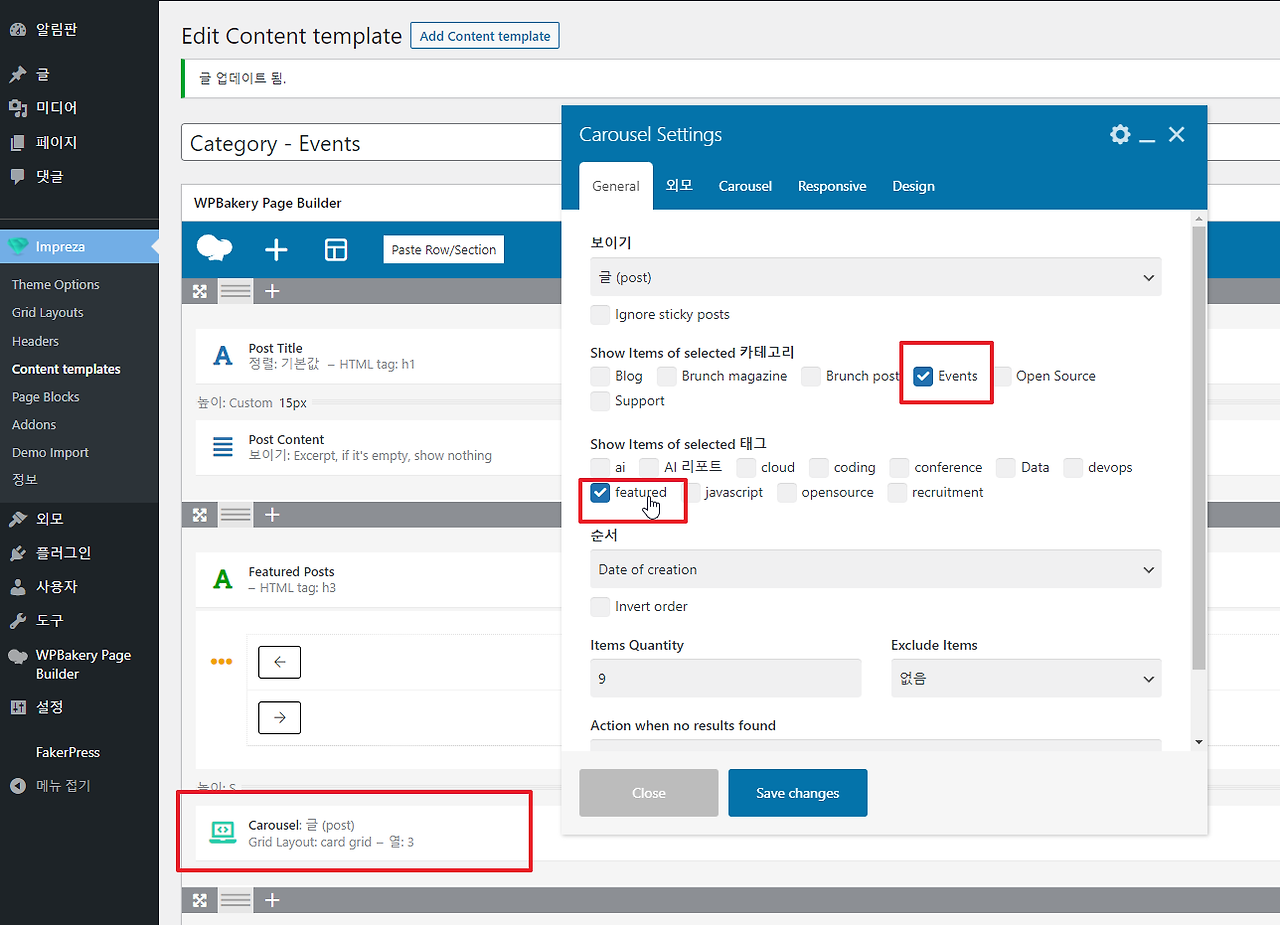Click the 설정 settings sliders icon
The width and height of the screenshot is (1280, 925).
pyautogui.click(x=18, y=707)
